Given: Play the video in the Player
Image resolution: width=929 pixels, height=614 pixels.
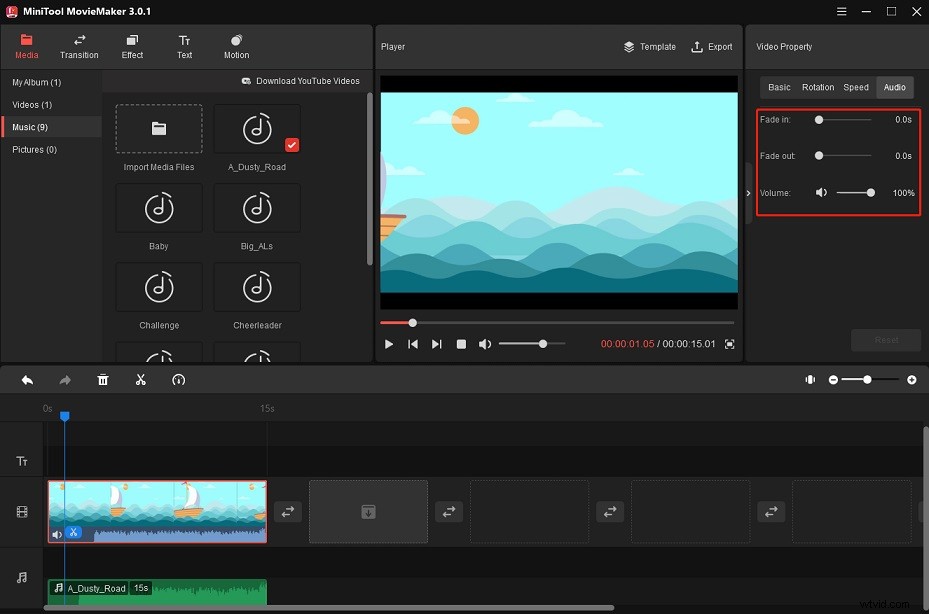Looking at the screenshot, I should pyautogui.click(x=389, y=343).
